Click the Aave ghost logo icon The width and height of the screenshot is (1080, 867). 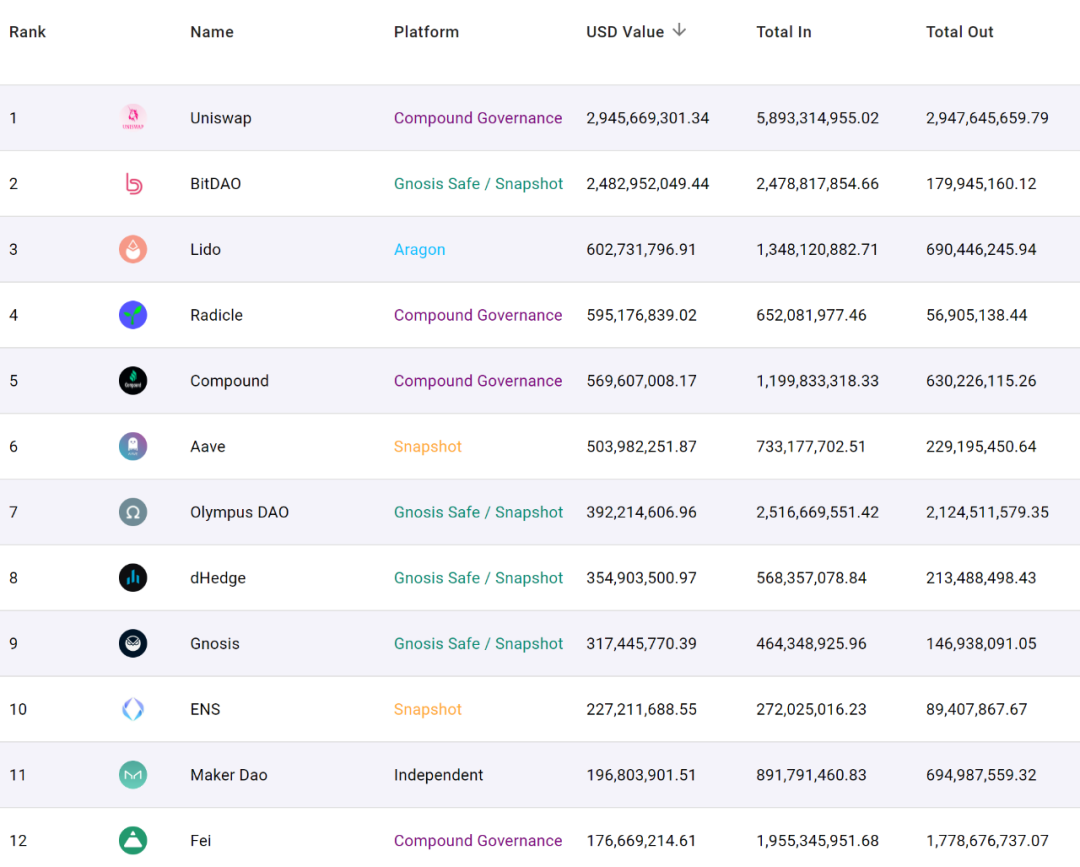(133, 447)
